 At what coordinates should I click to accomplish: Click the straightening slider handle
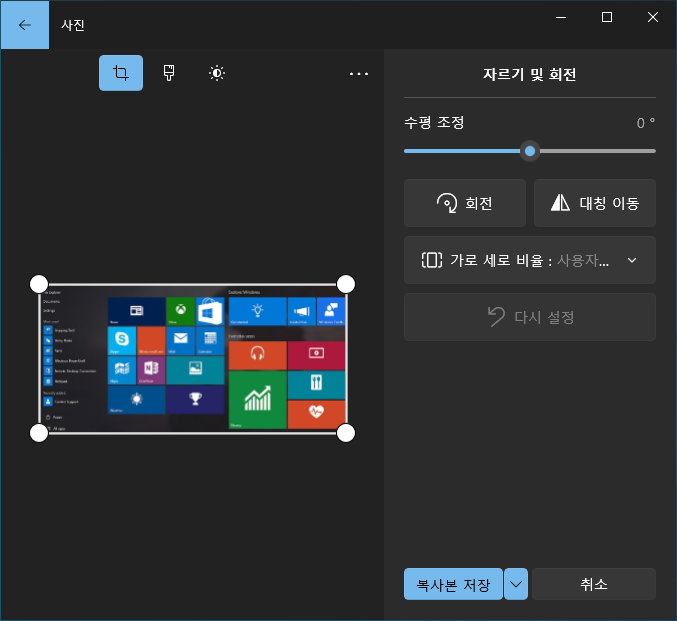[530, 151]
